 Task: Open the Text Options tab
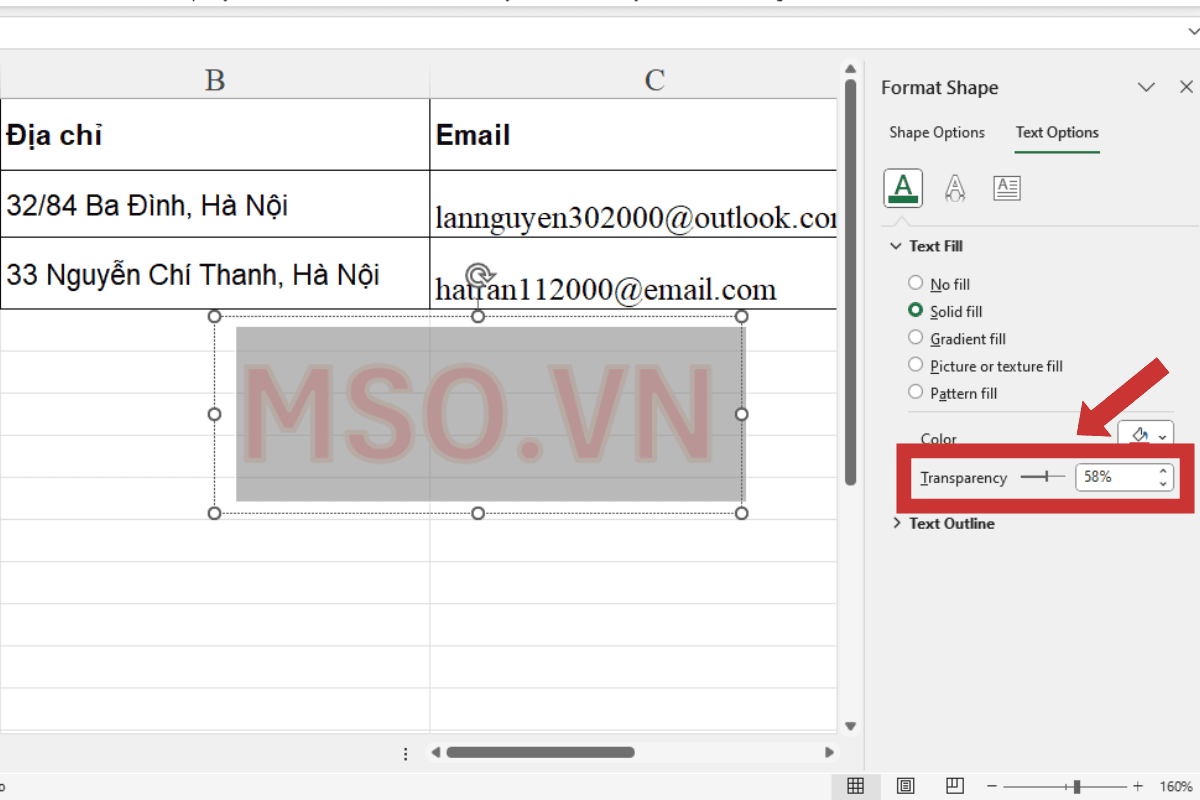pos(1057,132)
